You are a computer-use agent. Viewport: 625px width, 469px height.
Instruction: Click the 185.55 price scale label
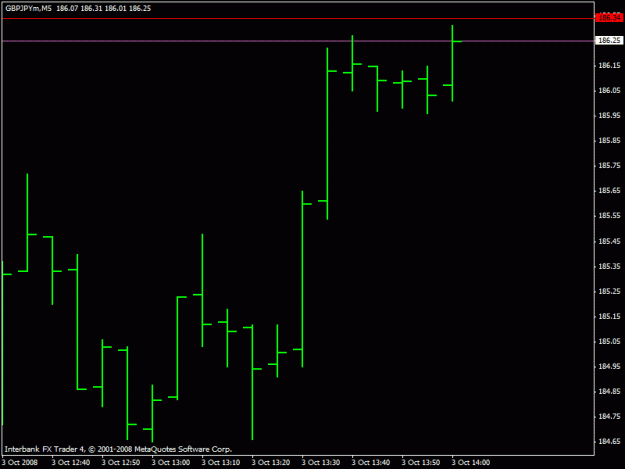pyautogui.click(x=609, y=216)
